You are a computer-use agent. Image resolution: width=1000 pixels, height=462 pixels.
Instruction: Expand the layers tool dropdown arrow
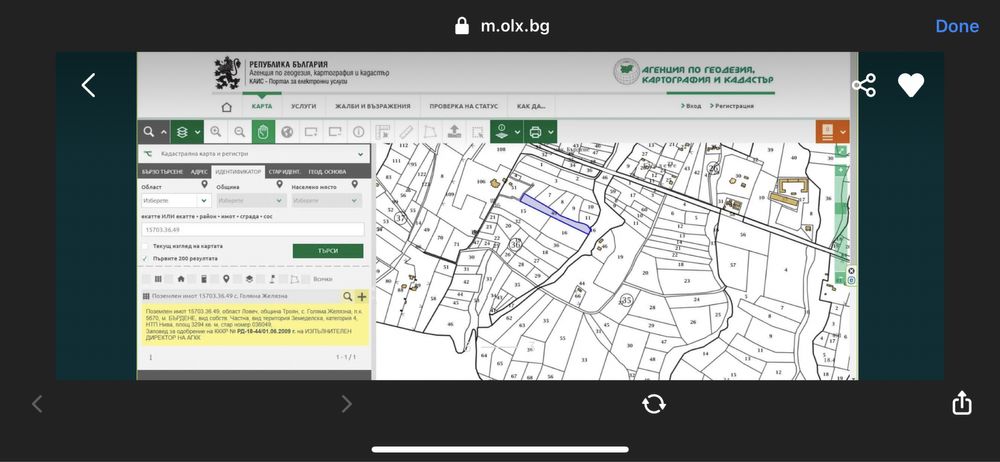[197, 132]
